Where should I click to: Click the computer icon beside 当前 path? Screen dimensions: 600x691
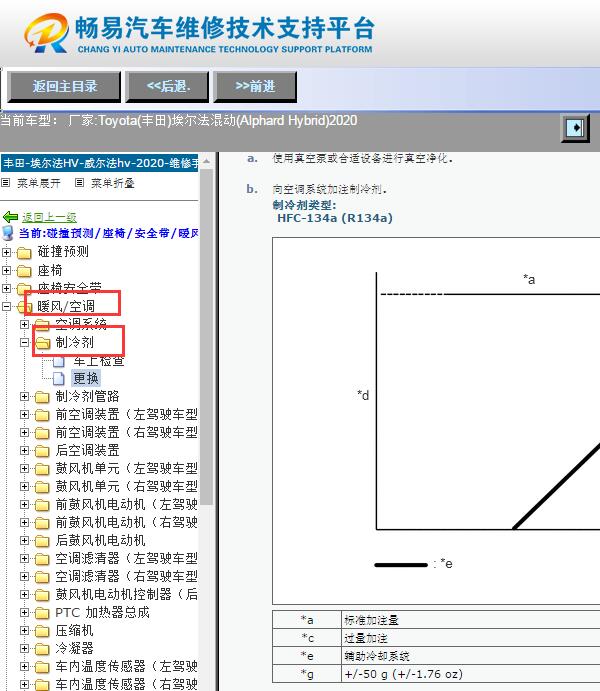(8, 233)
